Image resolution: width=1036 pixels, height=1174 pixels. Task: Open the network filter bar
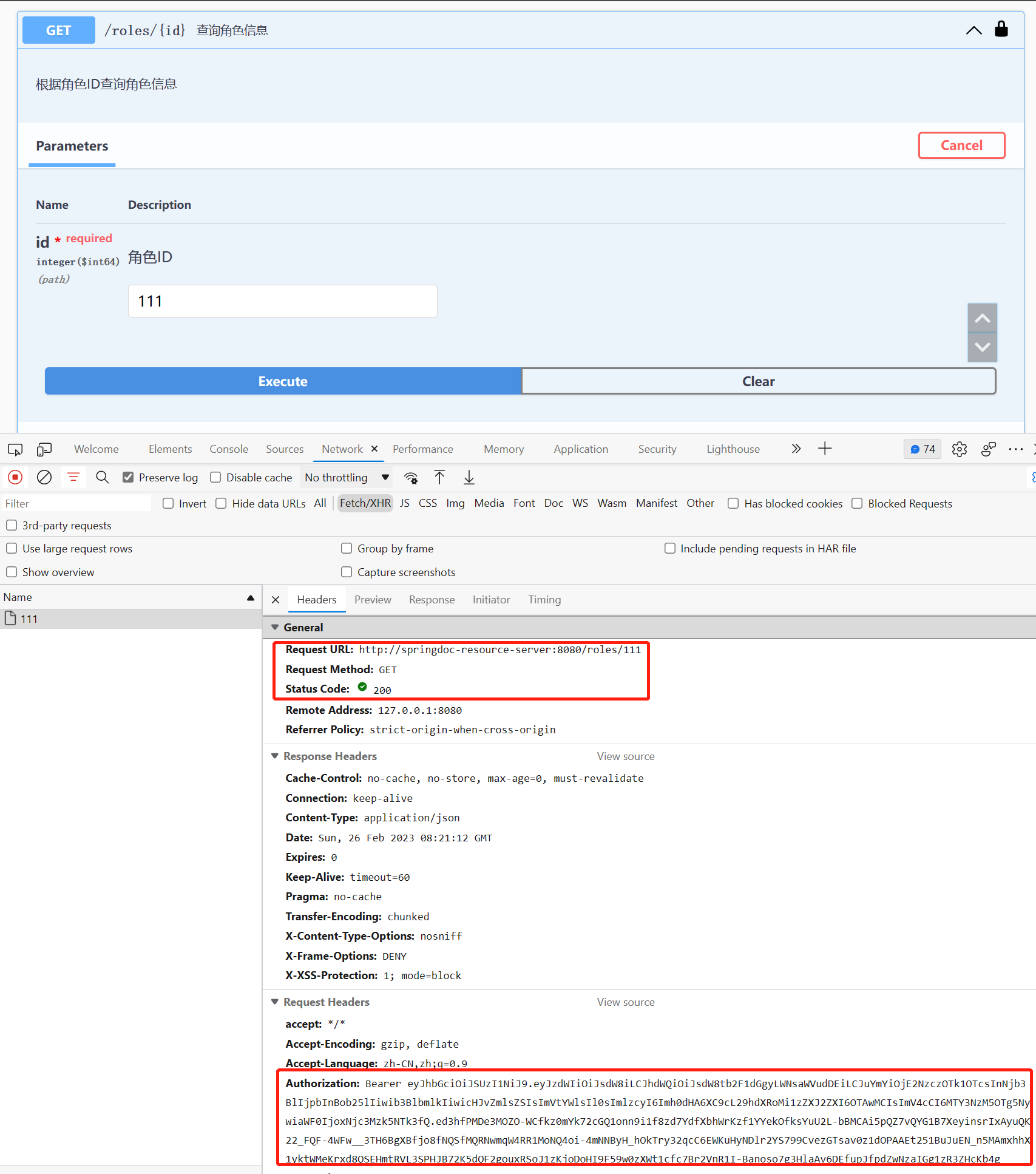tap(73, 477)
